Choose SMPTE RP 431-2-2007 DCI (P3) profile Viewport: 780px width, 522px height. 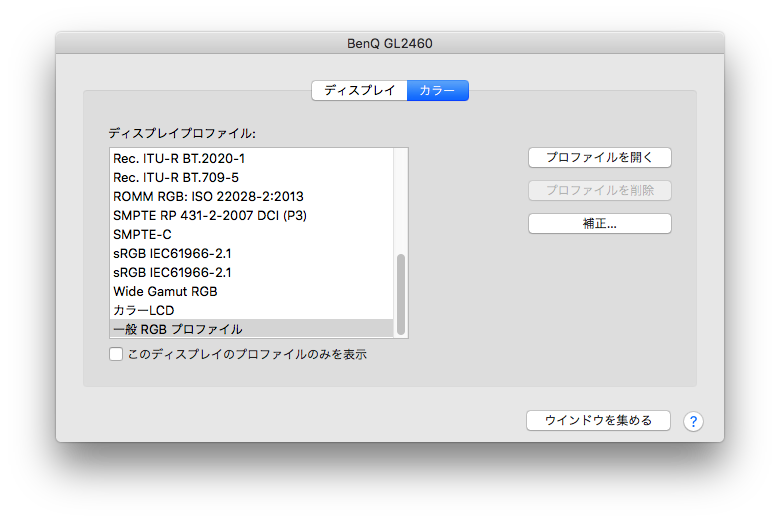click(x=251, y=215)
